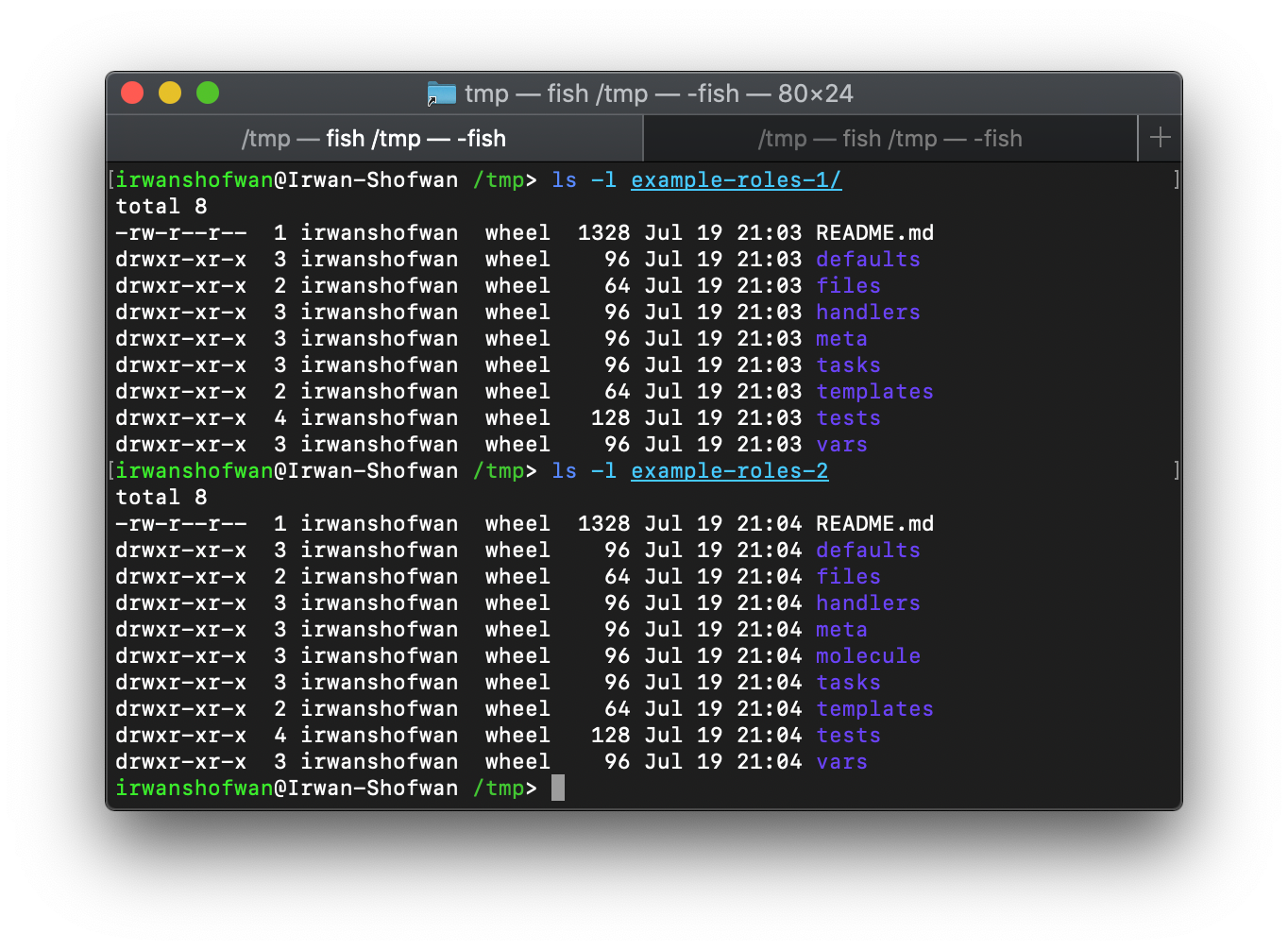Click the yellow minimize traffic light
This screenshot has height=950, width=1288.
(x=170, y=93)
